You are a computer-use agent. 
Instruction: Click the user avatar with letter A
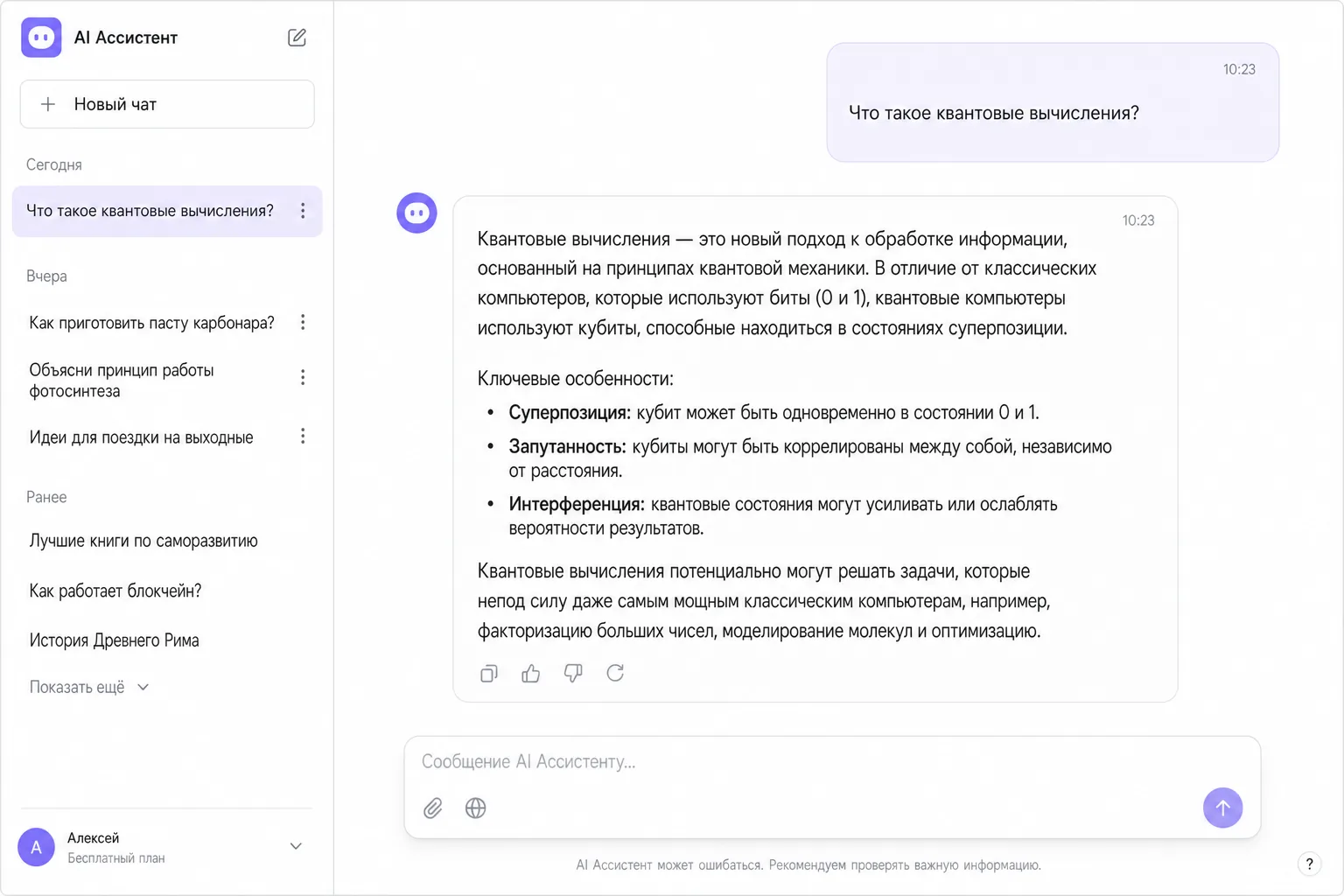click(36, 847)
